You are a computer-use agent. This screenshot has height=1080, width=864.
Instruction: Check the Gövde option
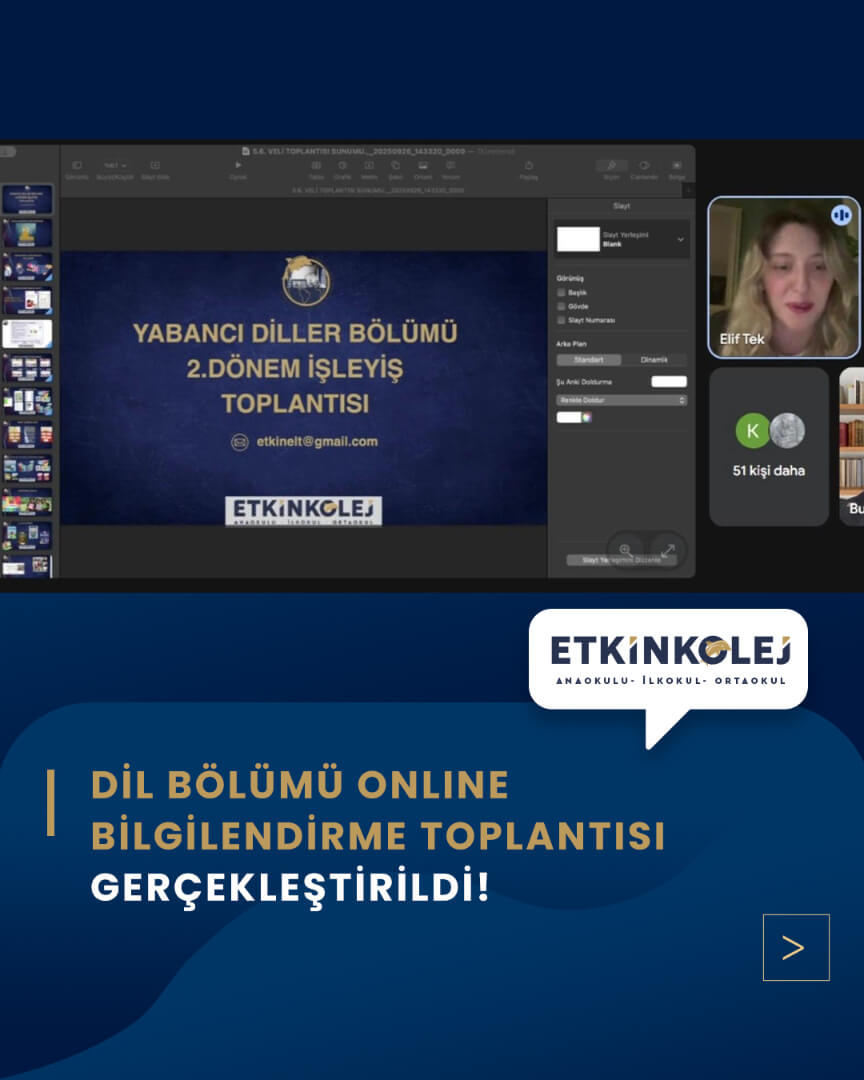[561, 307]
